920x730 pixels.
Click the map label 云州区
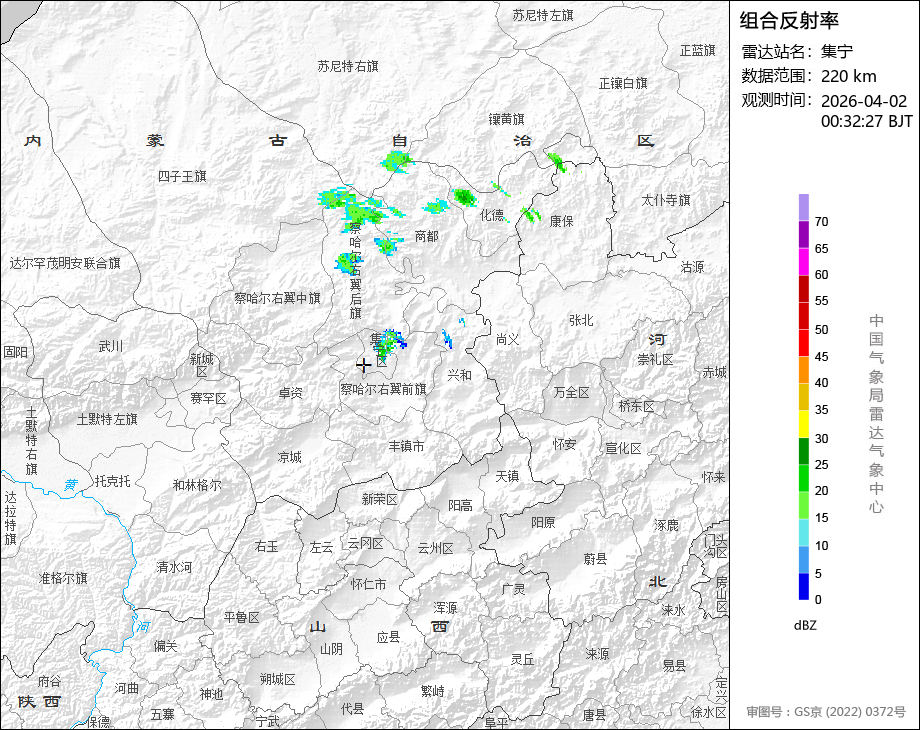point(435,549)
